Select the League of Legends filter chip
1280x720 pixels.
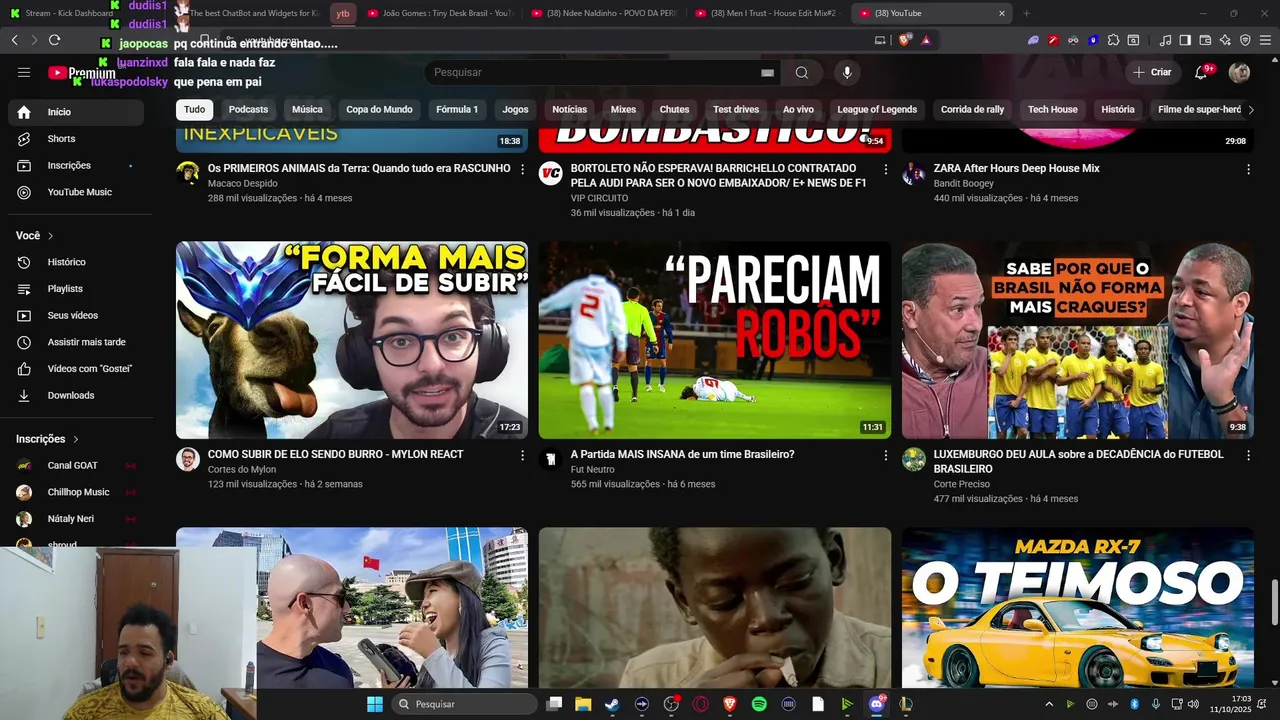click(x=877, y=110)
